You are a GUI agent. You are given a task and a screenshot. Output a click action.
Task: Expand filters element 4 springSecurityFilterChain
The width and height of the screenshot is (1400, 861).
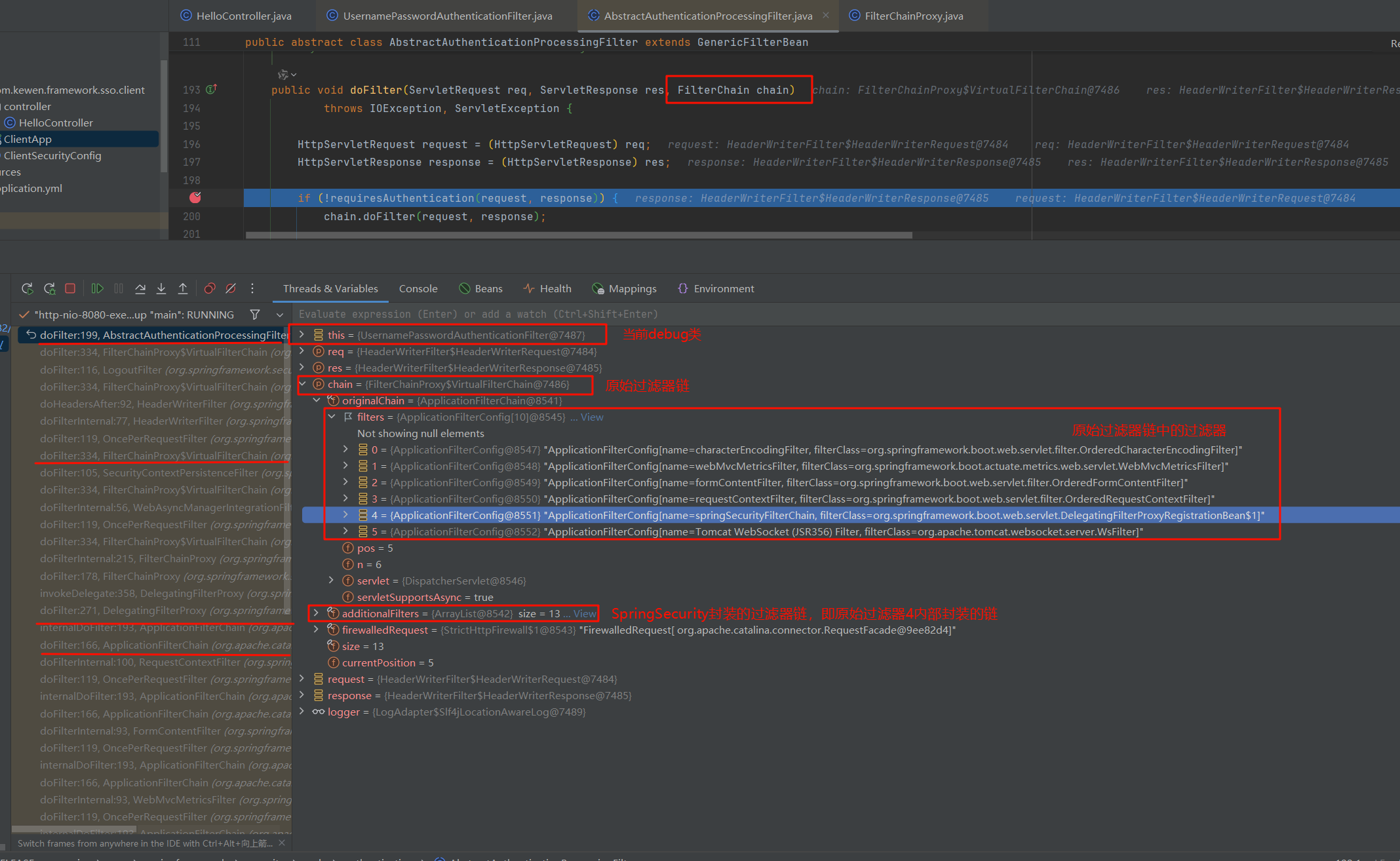pos(346,515)
